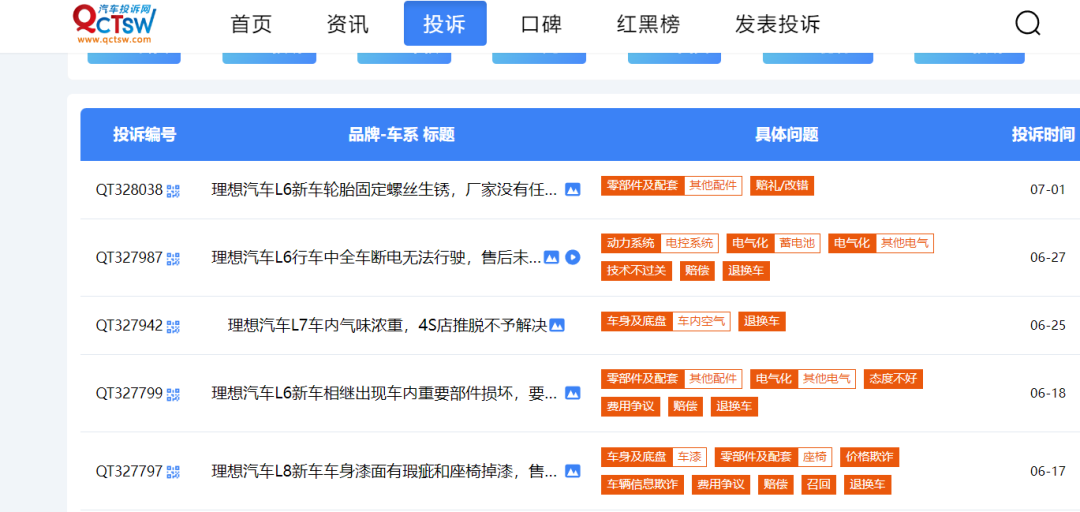Open 红黑榜 ranking tab
Viewport: 1080px width, 512px height.
coord(648,24)
